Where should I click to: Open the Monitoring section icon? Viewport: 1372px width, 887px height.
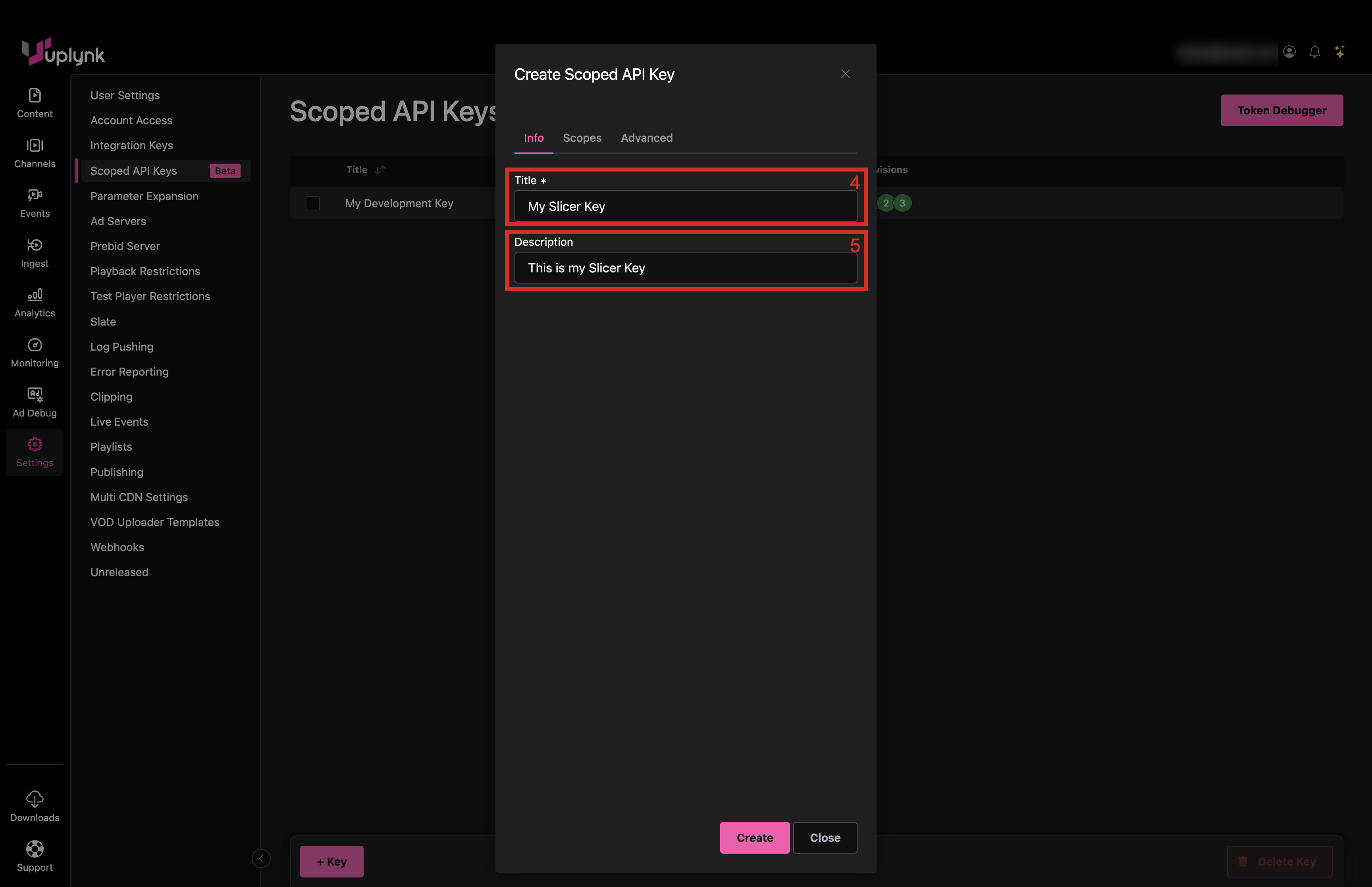click(x=35, y=345)
